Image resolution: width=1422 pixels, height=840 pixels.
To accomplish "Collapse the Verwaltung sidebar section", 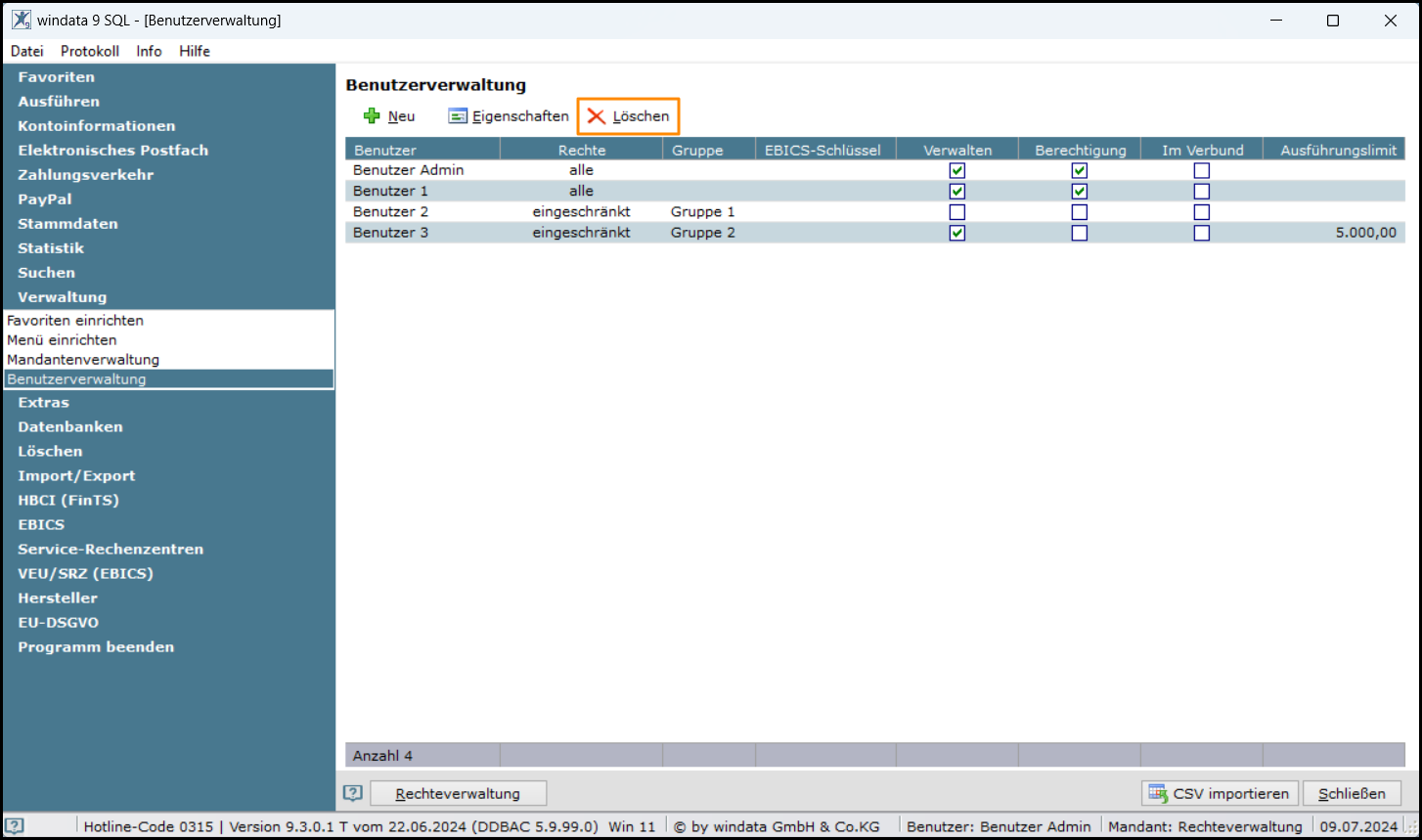I will [x=63, y=296].
